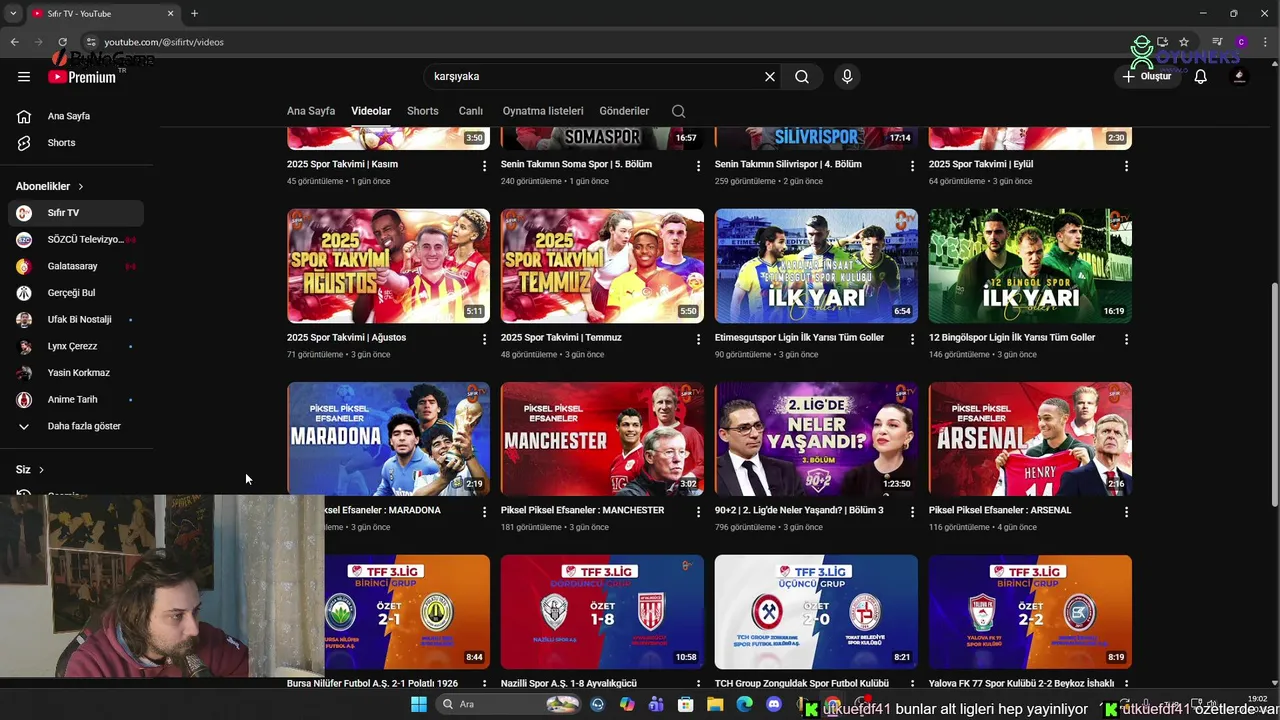Open Lynx Çerezz subscription

75,346
